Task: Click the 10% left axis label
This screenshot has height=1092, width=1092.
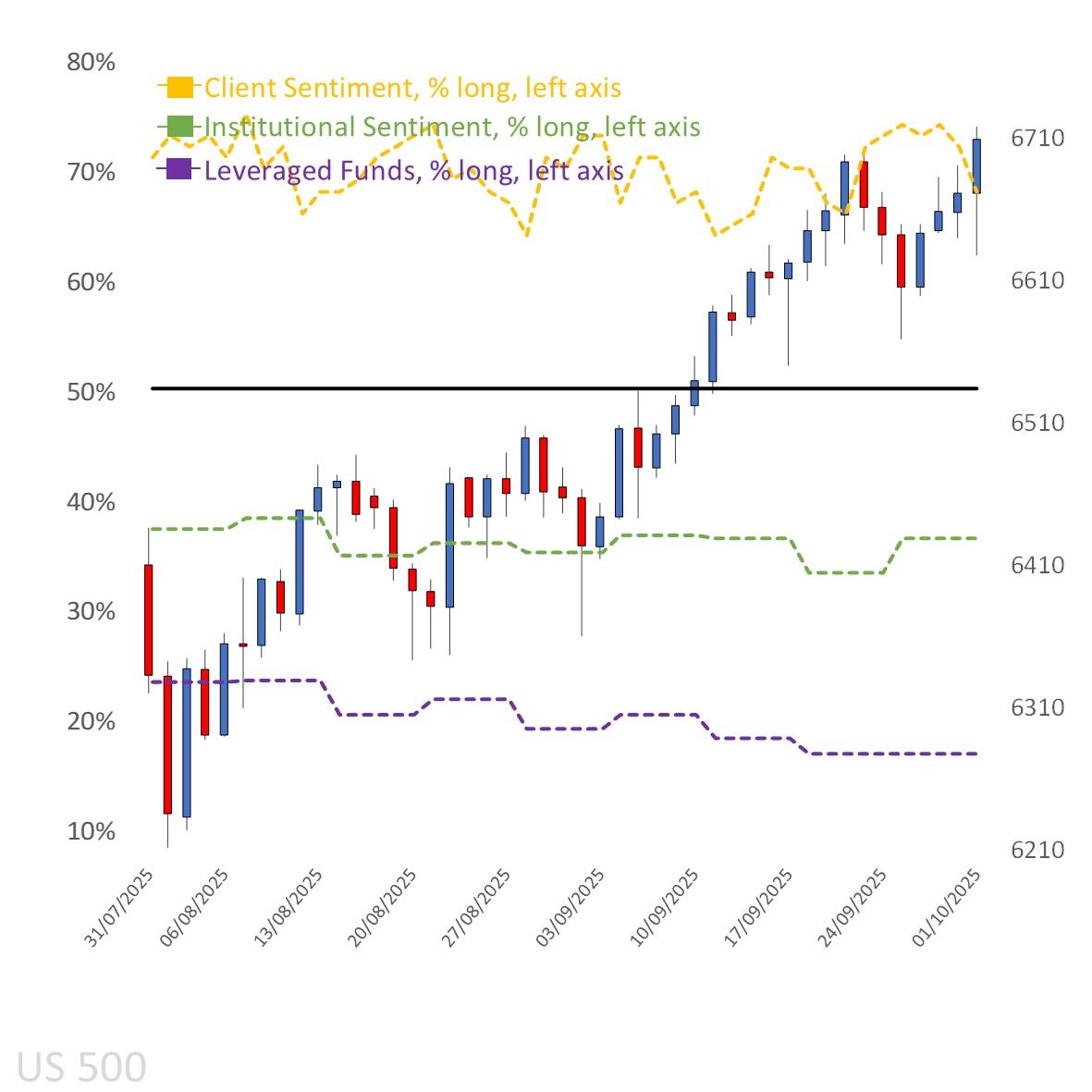Action: [x=91, y=831]
